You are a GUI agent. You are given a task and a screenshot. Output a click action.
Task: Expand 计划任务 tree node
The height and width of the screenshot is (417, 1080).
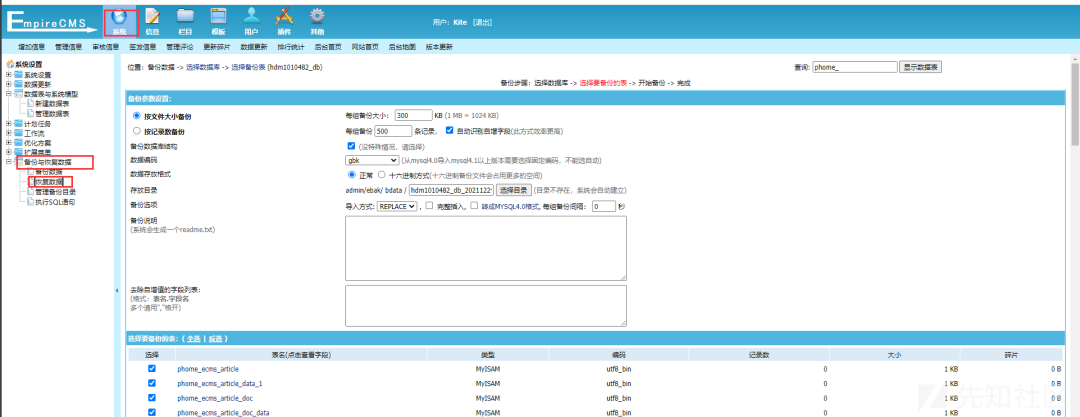pyautogui.click(x=8, y=124)
